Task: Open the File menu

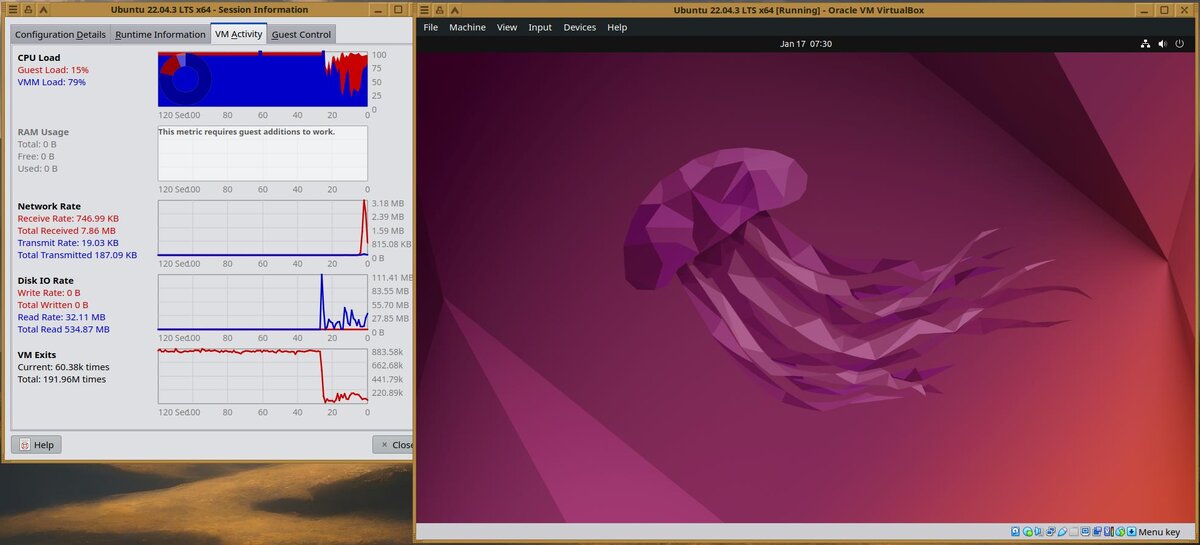Action: pyautogui.click(x=431, y=27)
